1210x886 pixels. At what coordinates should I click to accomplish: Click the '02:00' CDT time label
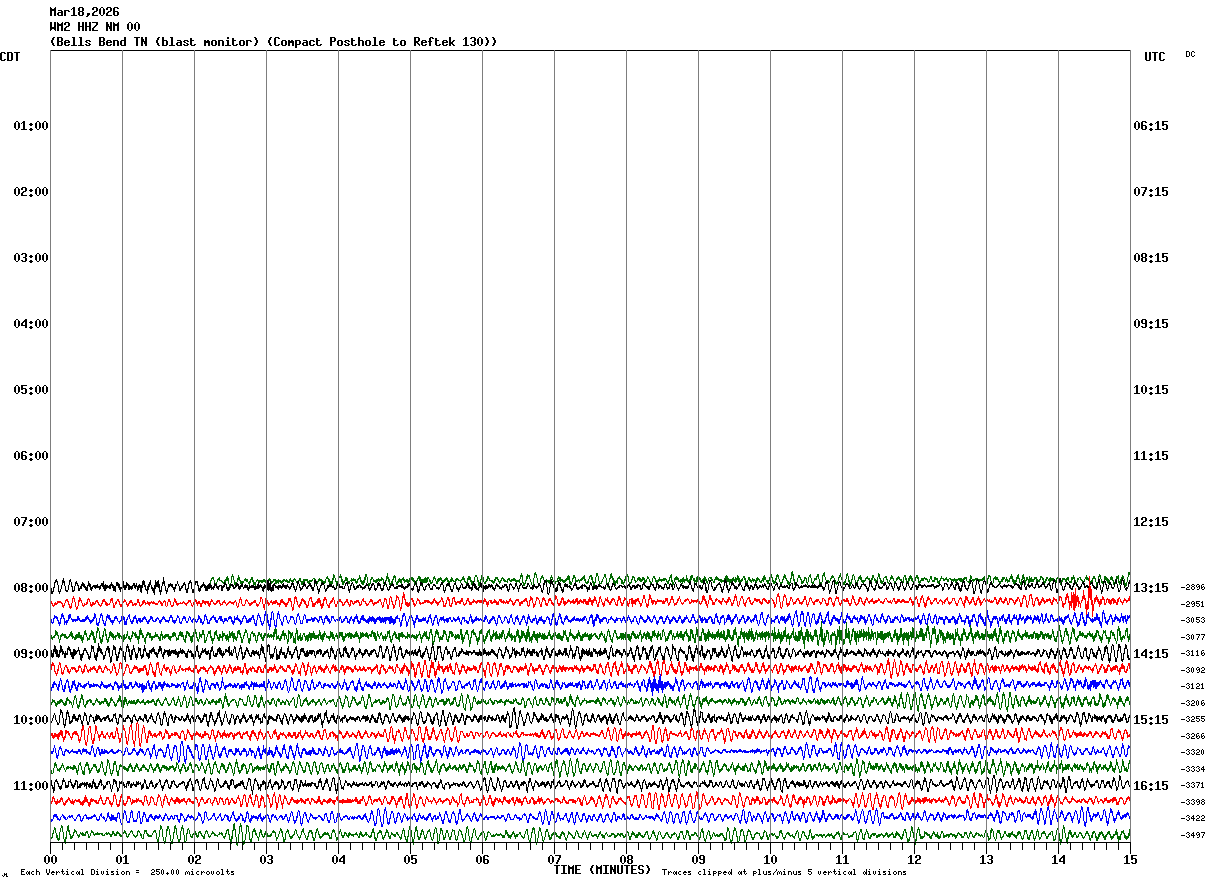31,192
